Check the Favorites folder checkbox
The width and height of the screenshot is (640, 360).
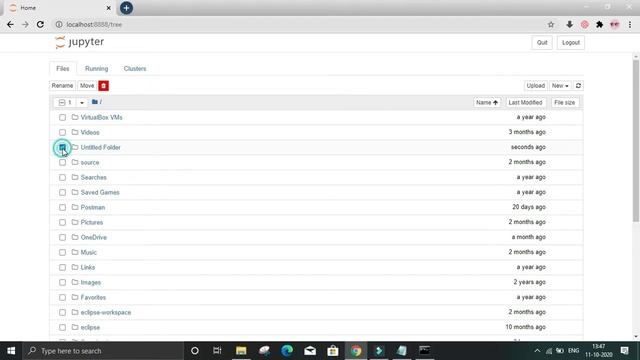pos(62,298)
